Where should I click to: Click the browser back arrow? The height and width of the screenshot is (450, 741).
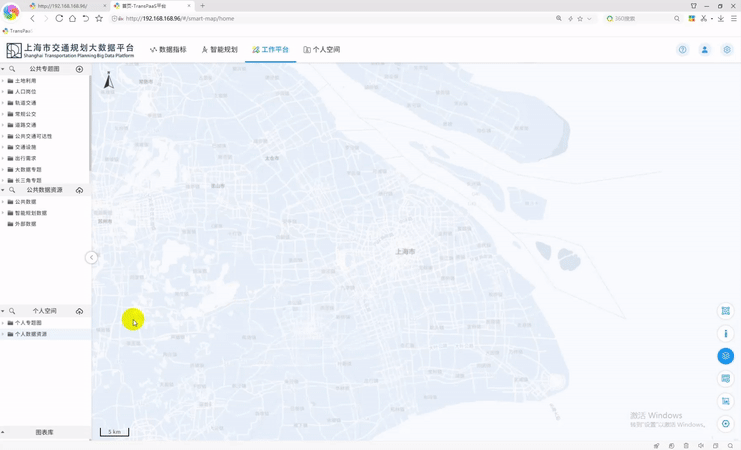[x=32, y=18]
